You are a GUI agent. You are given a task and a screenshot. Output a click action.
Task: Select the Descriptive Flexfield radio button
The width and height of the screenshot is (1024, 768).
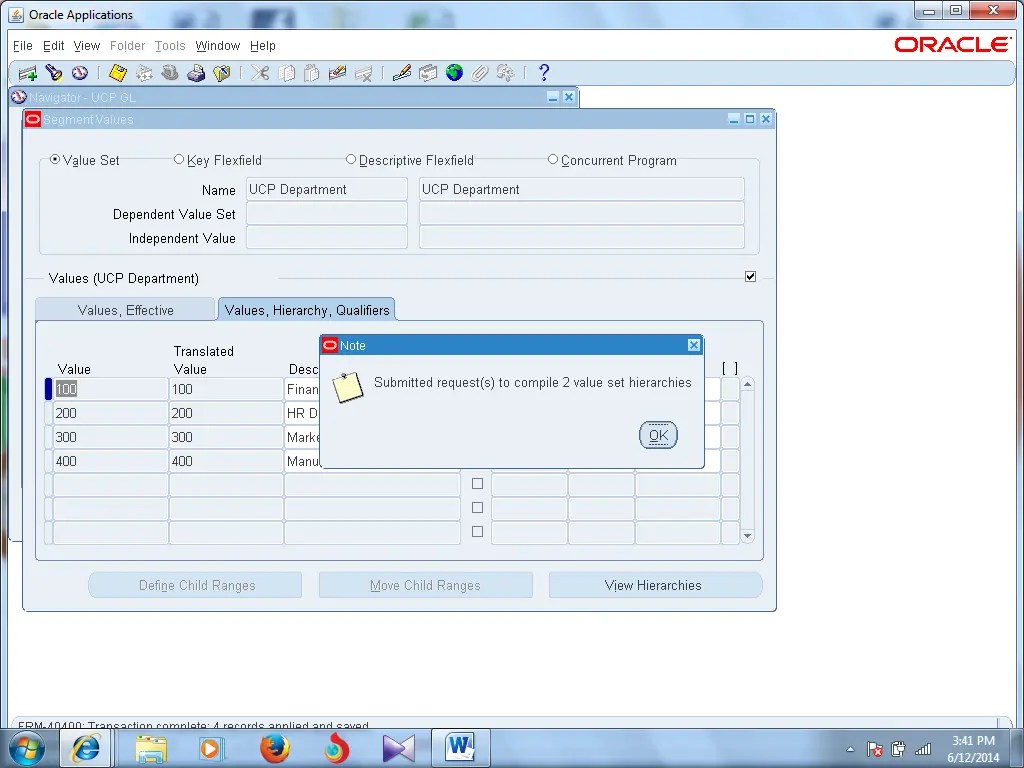click(351, 159)
